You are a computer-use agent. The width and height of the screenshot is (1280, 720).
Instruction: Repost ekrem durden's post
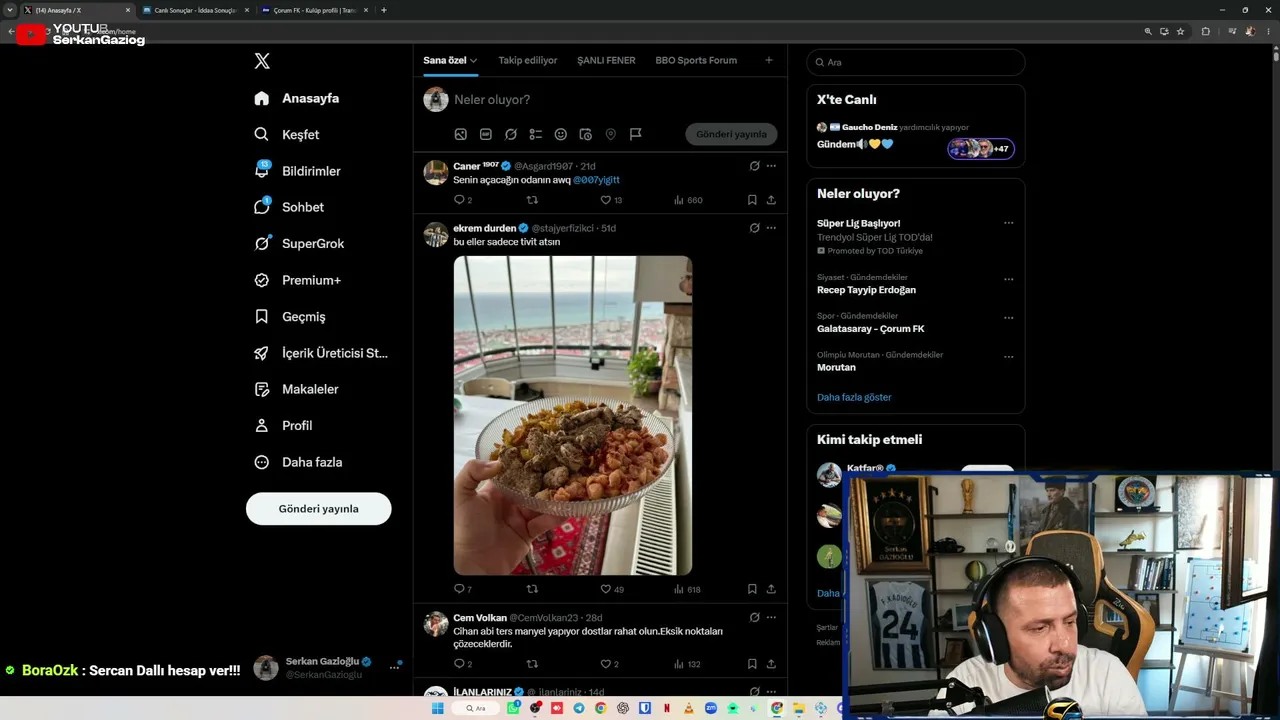[532, 589]
